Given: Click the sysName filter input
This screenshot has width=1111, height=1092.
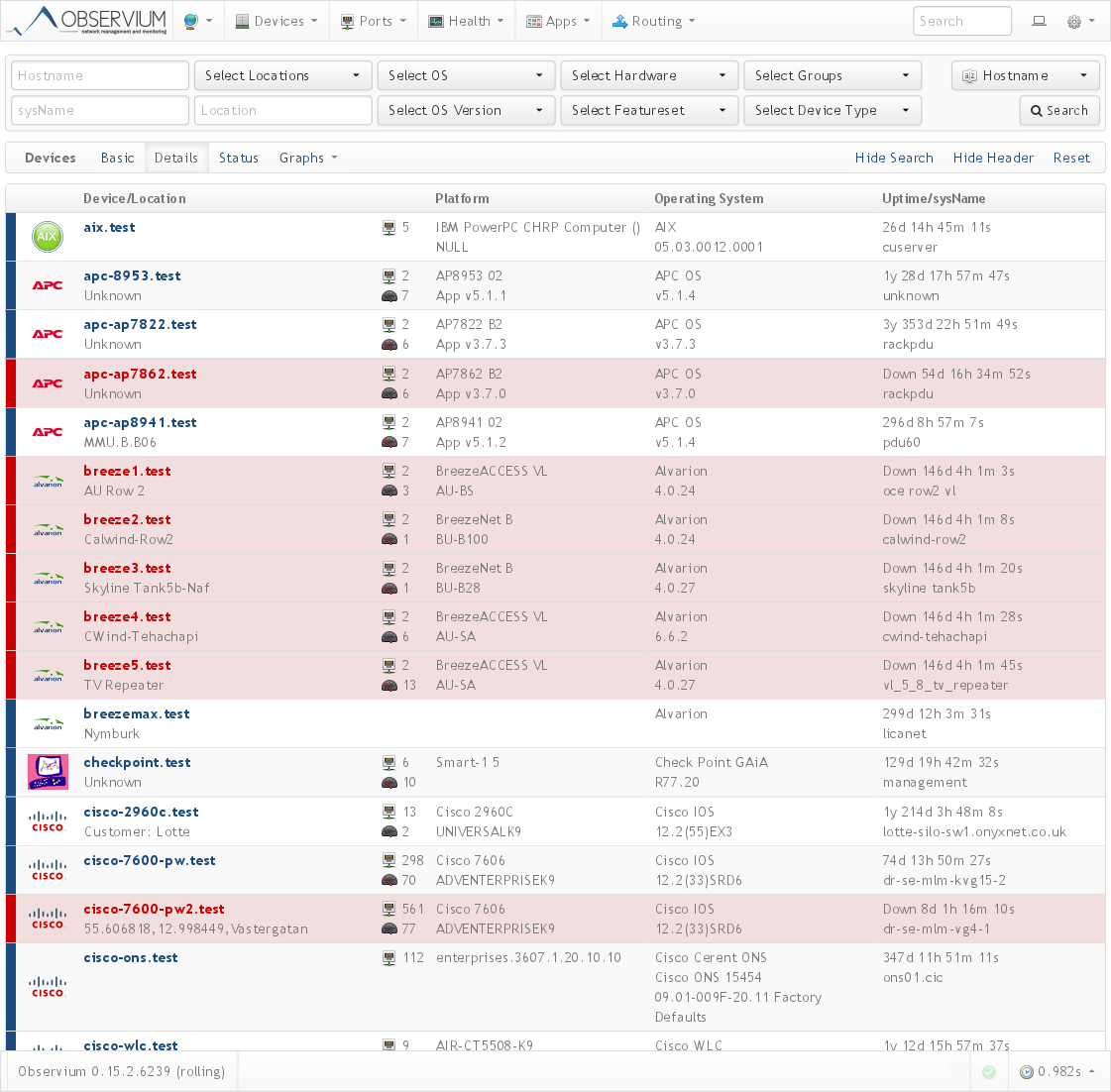Looking at the screenshot, I should [x=100, y=111].
